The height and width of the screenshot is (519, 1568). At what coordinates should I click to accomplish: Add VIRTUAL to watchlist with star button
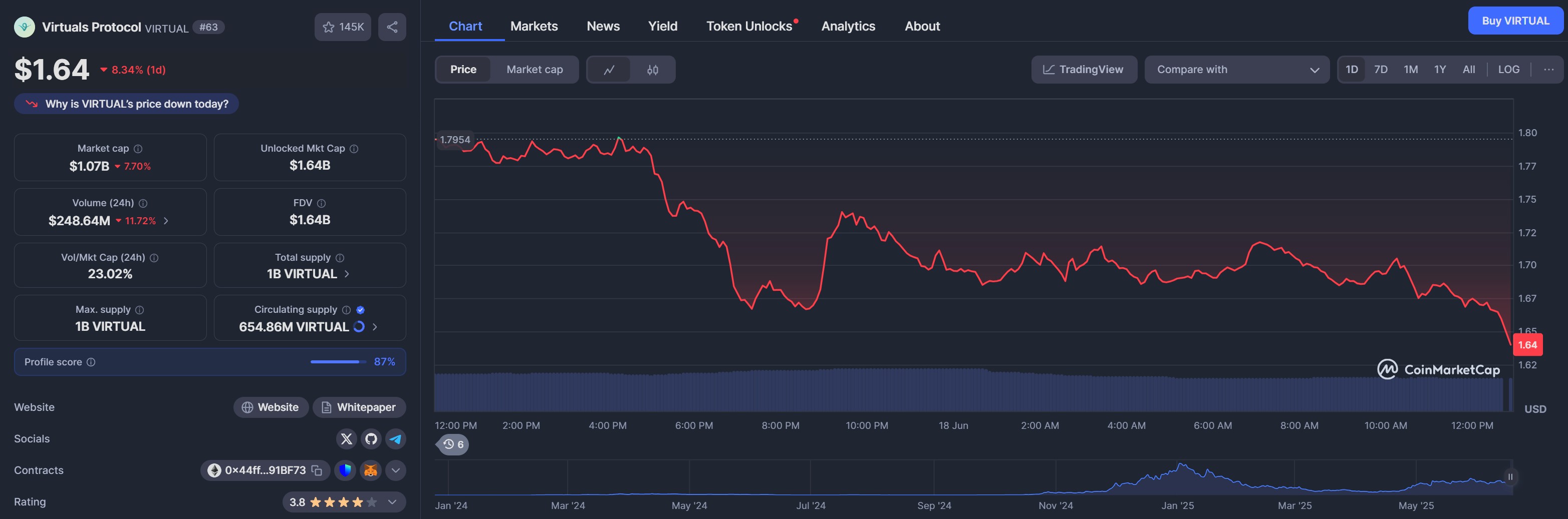click(343, 27)
